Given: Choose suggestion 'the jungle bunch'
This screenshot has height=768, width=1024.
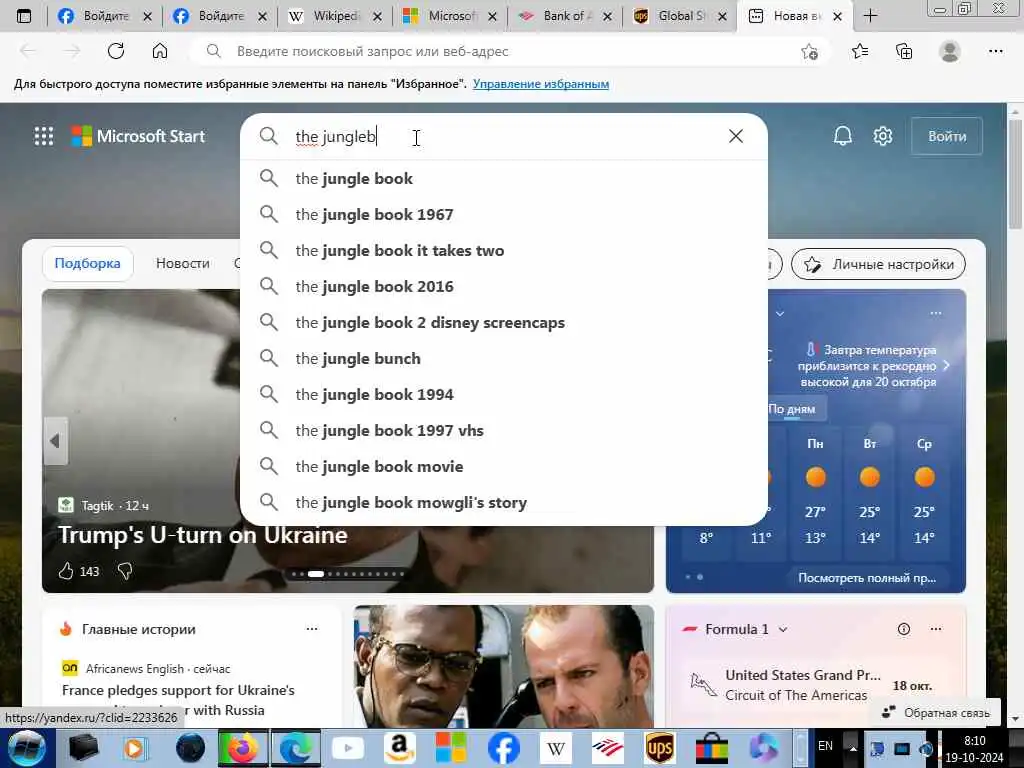Looking at the screenshot, I should click(x=504, y=359).
